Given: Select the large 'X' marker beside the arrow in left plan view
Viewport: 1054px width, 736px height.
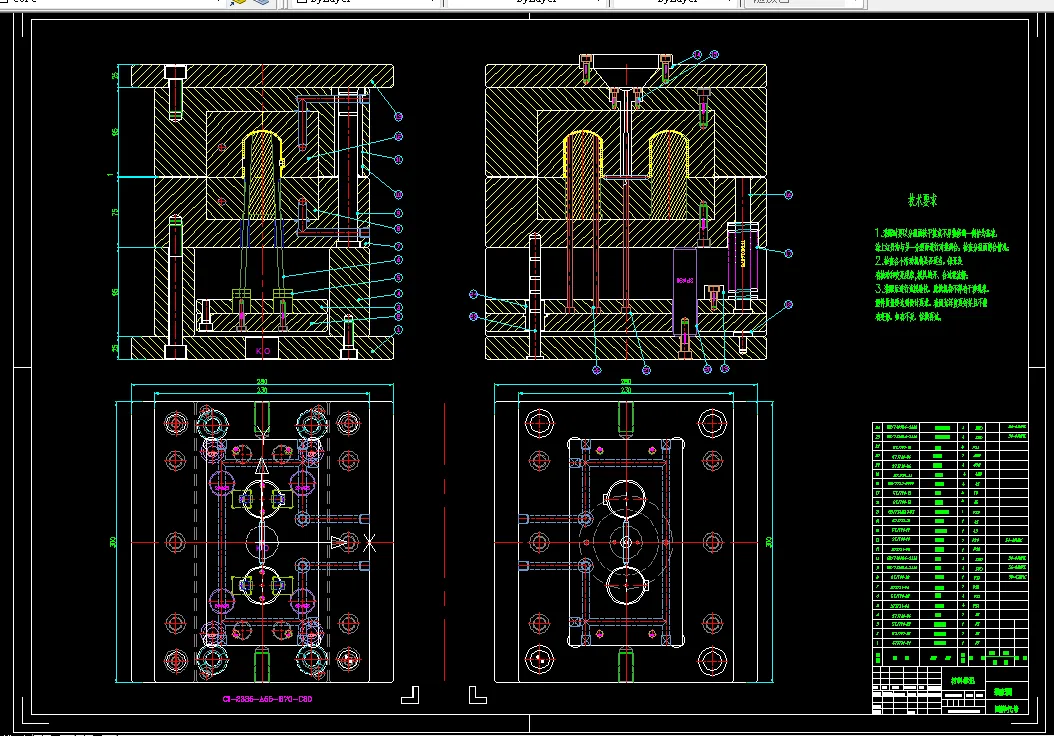Looking at the screenshot, I should [x=369, y=543].
